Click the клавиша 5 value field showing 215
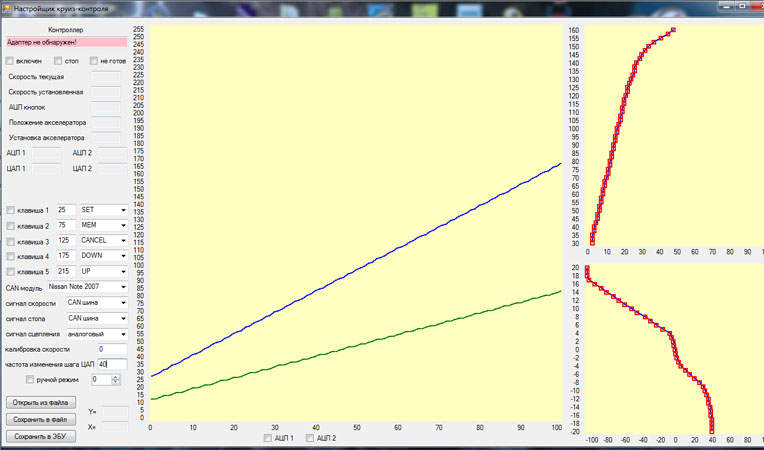The width and height of the screenshot is (764, 450). point(66,271)
